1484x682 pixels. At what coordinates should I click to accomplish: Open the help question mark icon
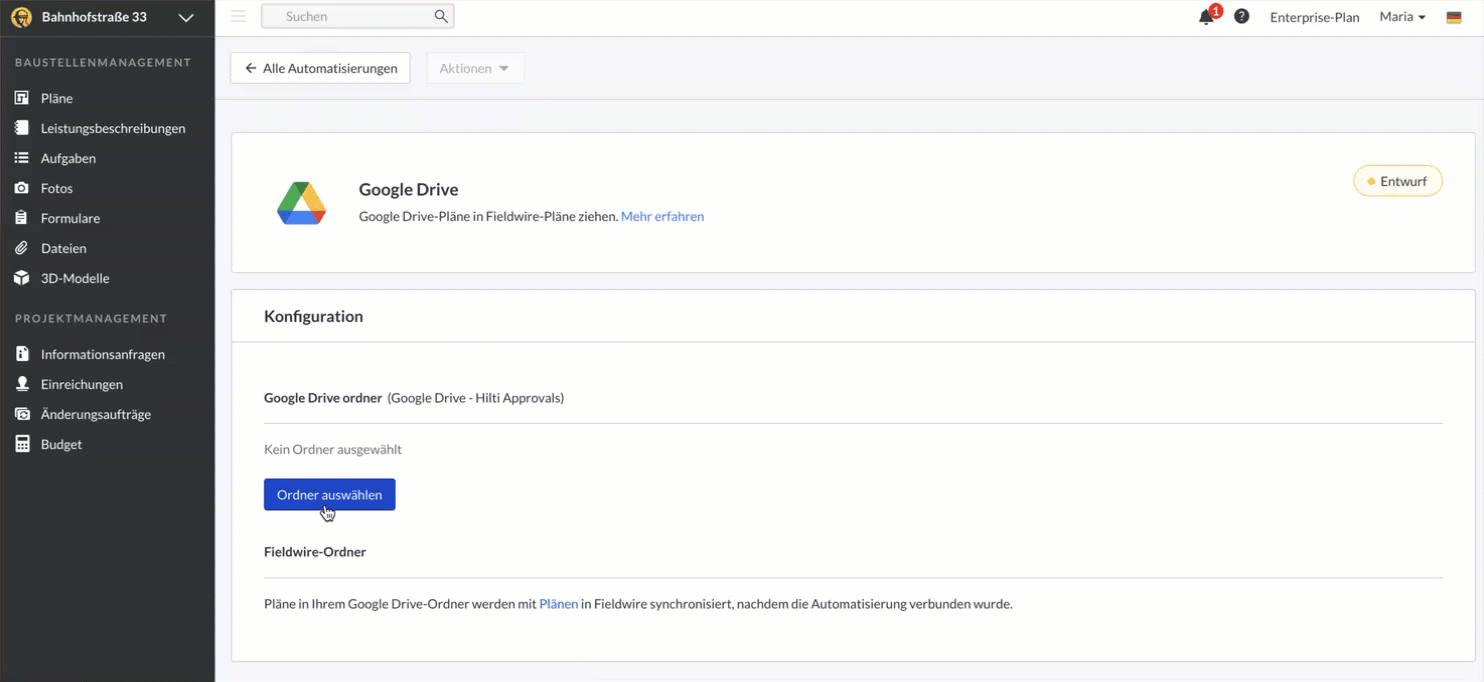pyautogui.click(x=1242, y=16)
